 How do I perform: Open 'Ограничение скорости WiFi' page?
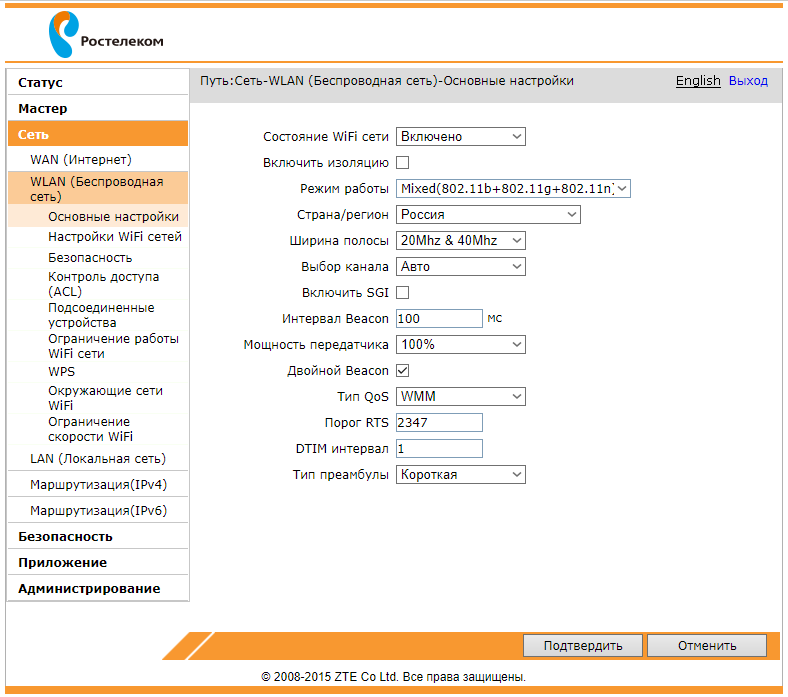(x=90, y=429)
